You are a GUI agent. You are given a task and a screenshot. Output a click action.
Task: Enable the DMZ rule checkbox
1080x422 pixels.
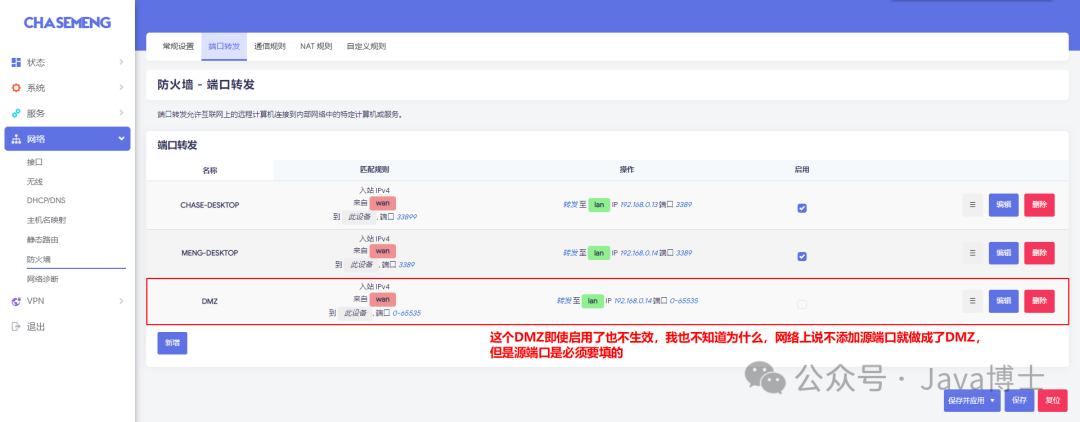click(x=802, y=304)
